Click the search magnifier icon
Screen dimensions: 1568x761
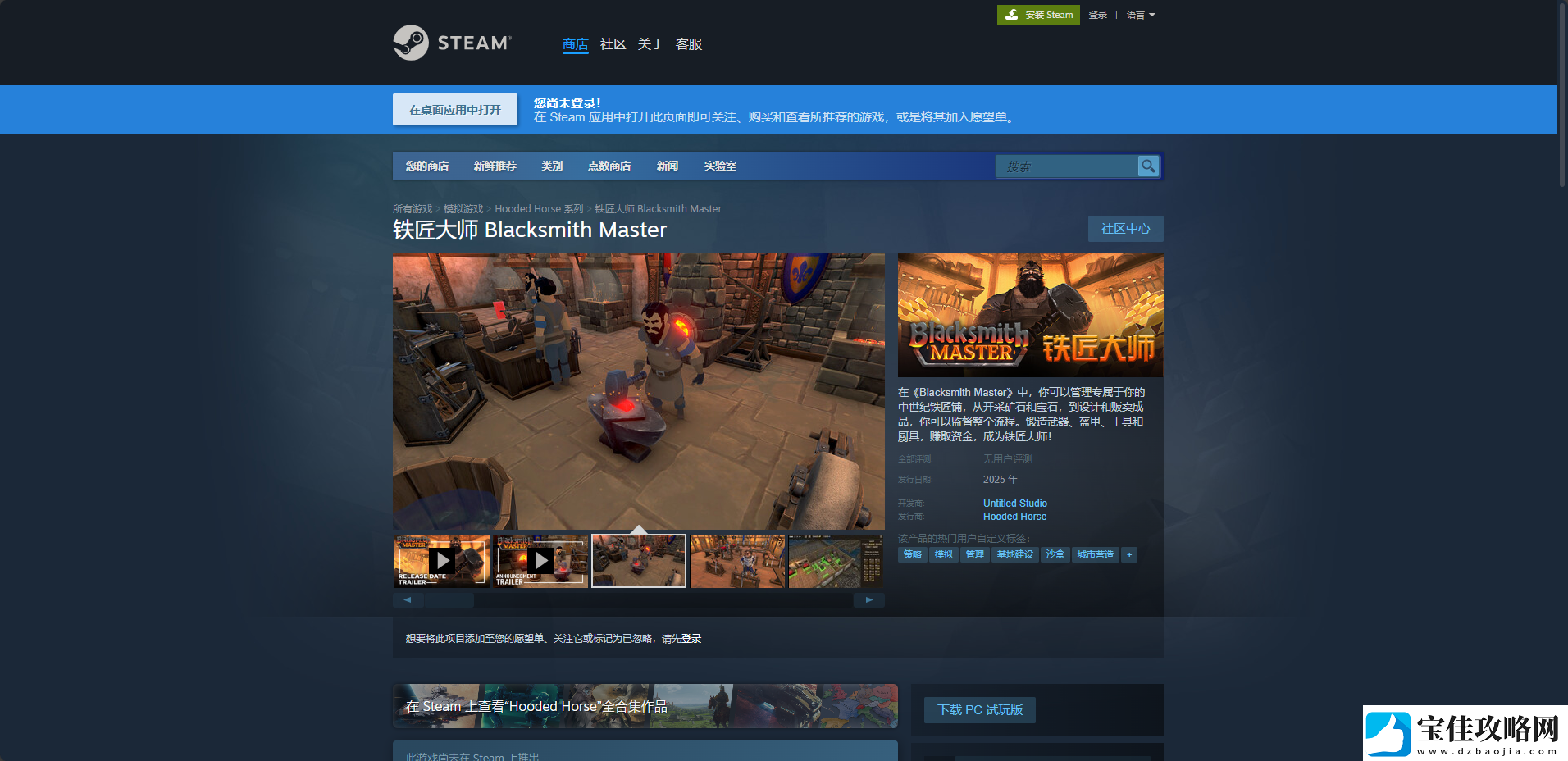click(x=1148, y=166)
